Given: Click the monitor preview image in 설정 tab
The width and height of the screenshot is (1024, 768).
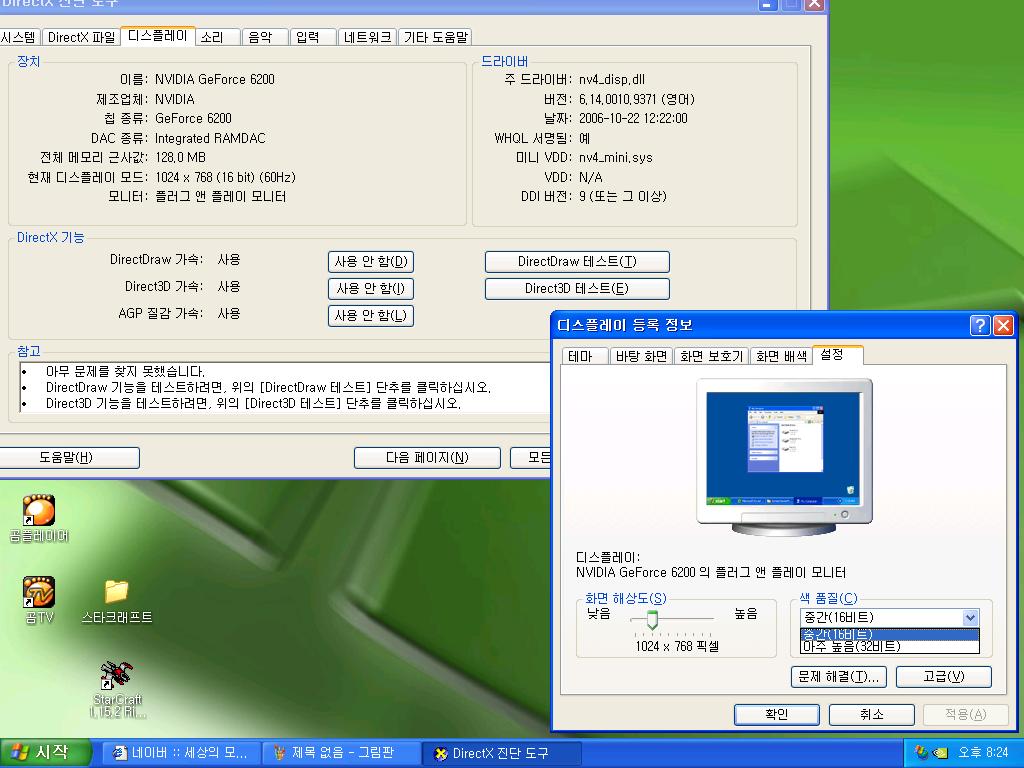Looking at the screenshot, I should 784,457.
